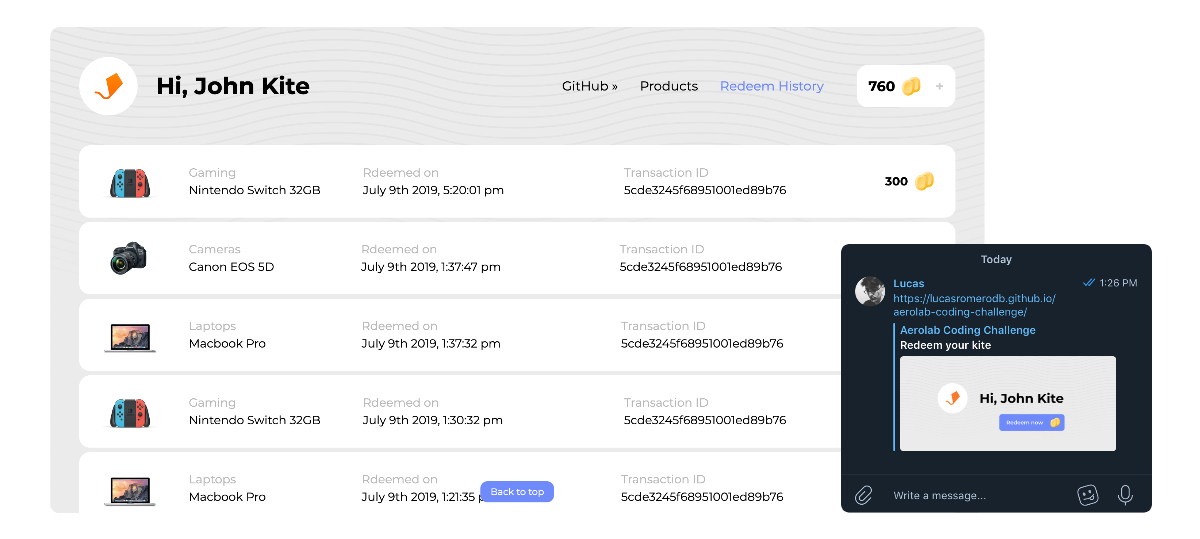Select 'July 9th 2019, 1:30:32 pm' date text
Viewport: 1200px width, 539px height.
432,420
